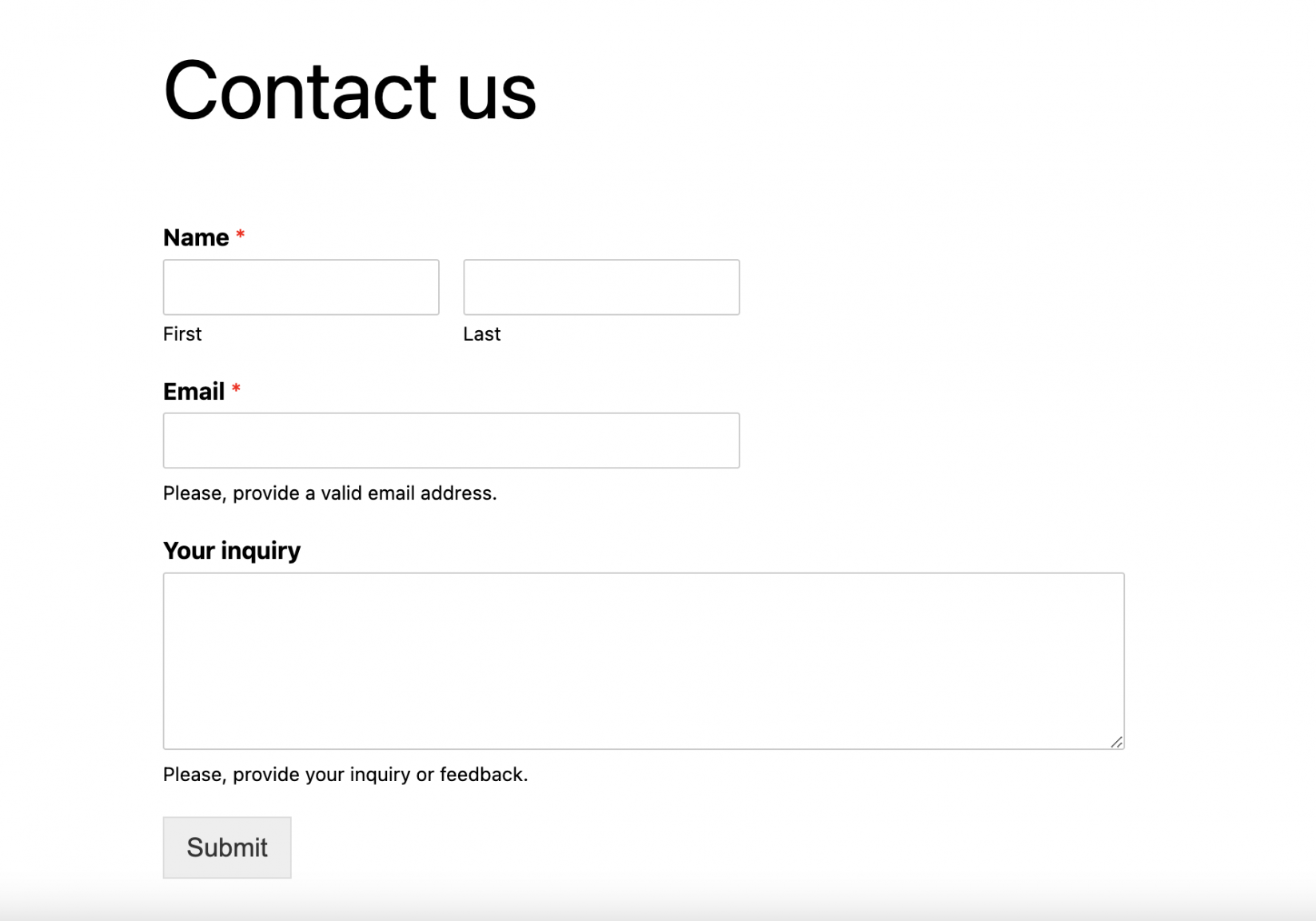Click the word Submit on button
The width and height of the screenshot is (1316, 921).
click(227, 847)
